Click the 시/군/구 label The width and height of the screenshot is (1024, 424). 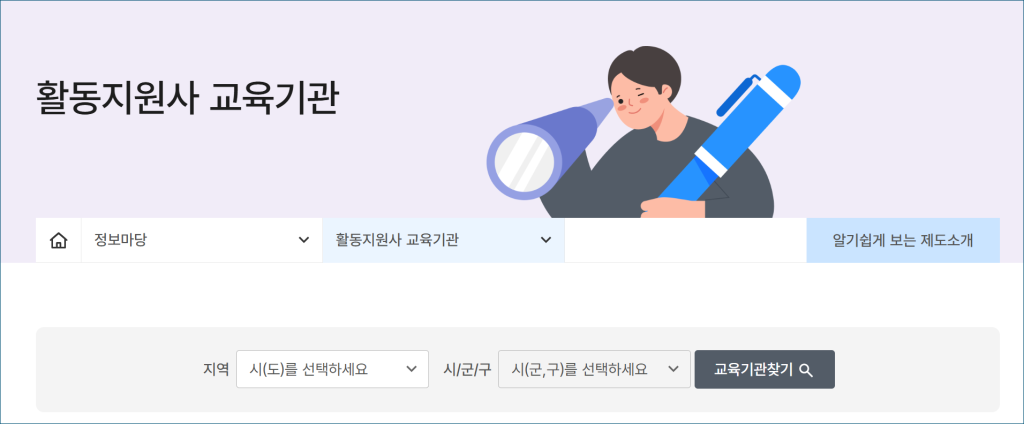click(x=467, y=370)
